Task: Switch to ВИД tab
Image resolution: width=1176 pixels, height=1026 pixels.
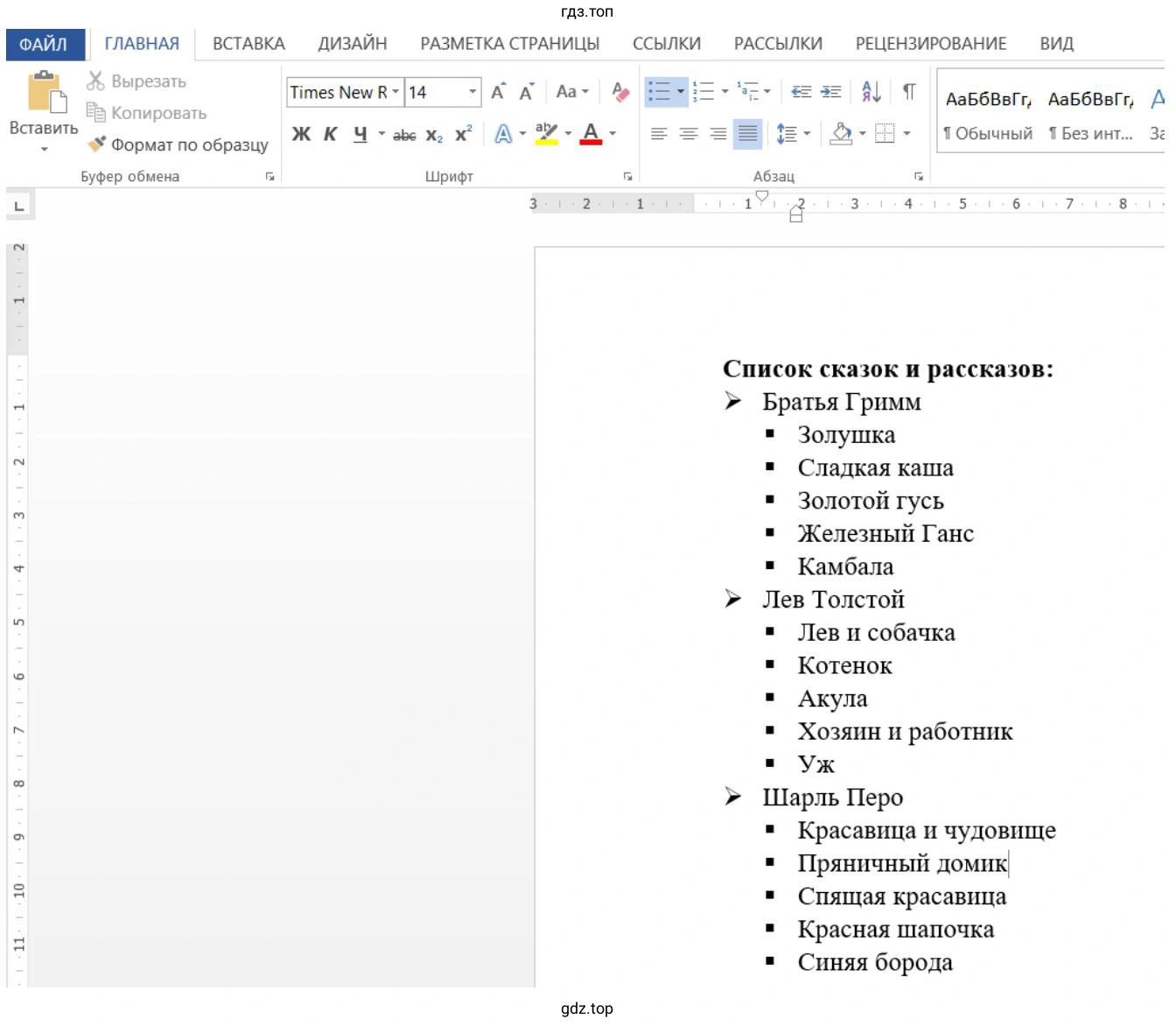Action: 1057,44
